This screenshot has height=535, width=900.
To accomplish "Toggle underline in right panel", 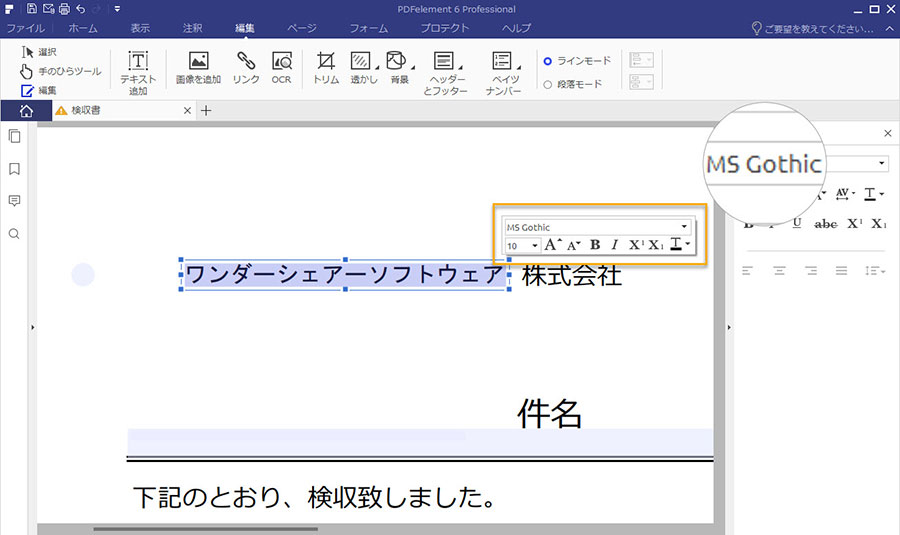I will [797, 223].
